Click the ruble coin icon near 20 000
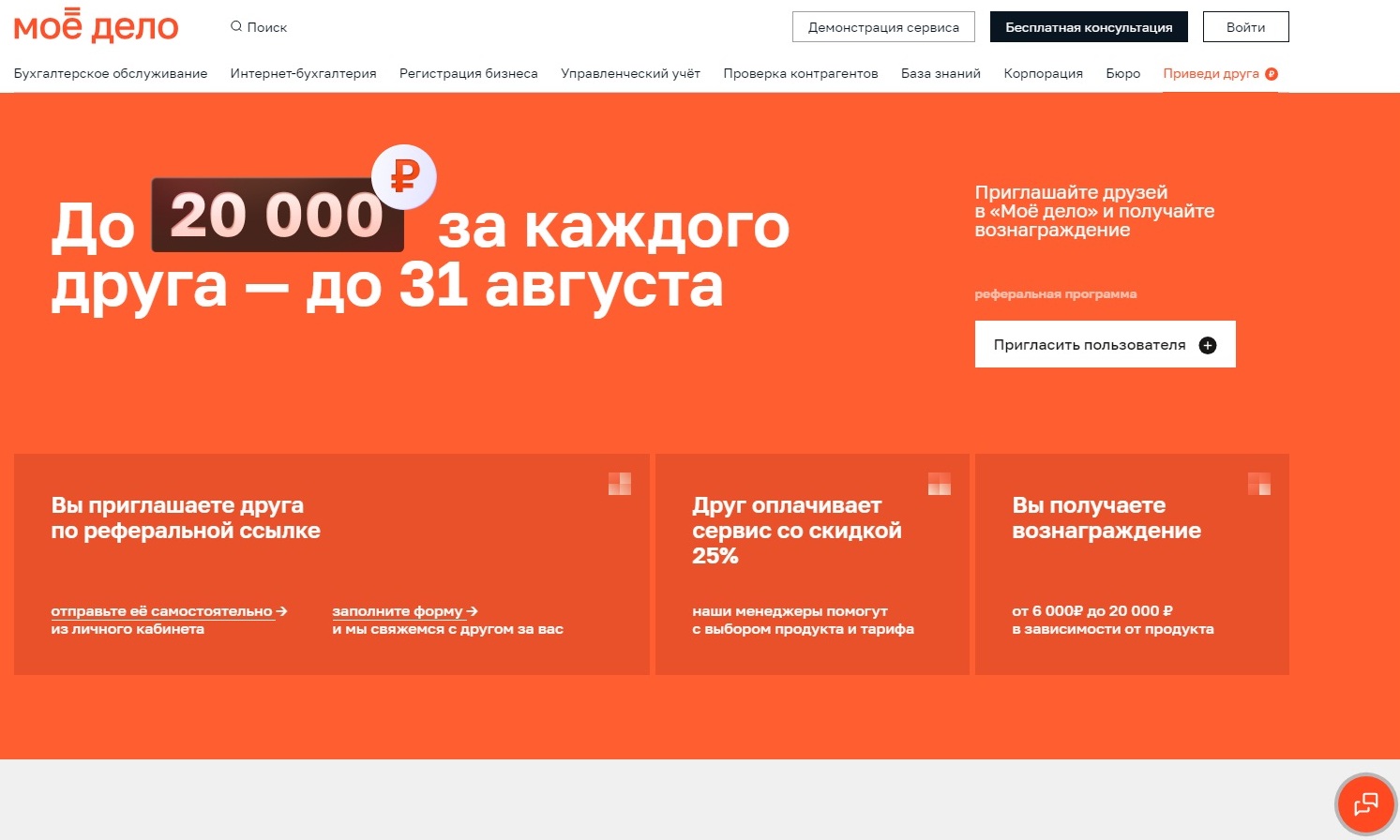This screenshot has width=1400, height=840. [x=404, y=176]
